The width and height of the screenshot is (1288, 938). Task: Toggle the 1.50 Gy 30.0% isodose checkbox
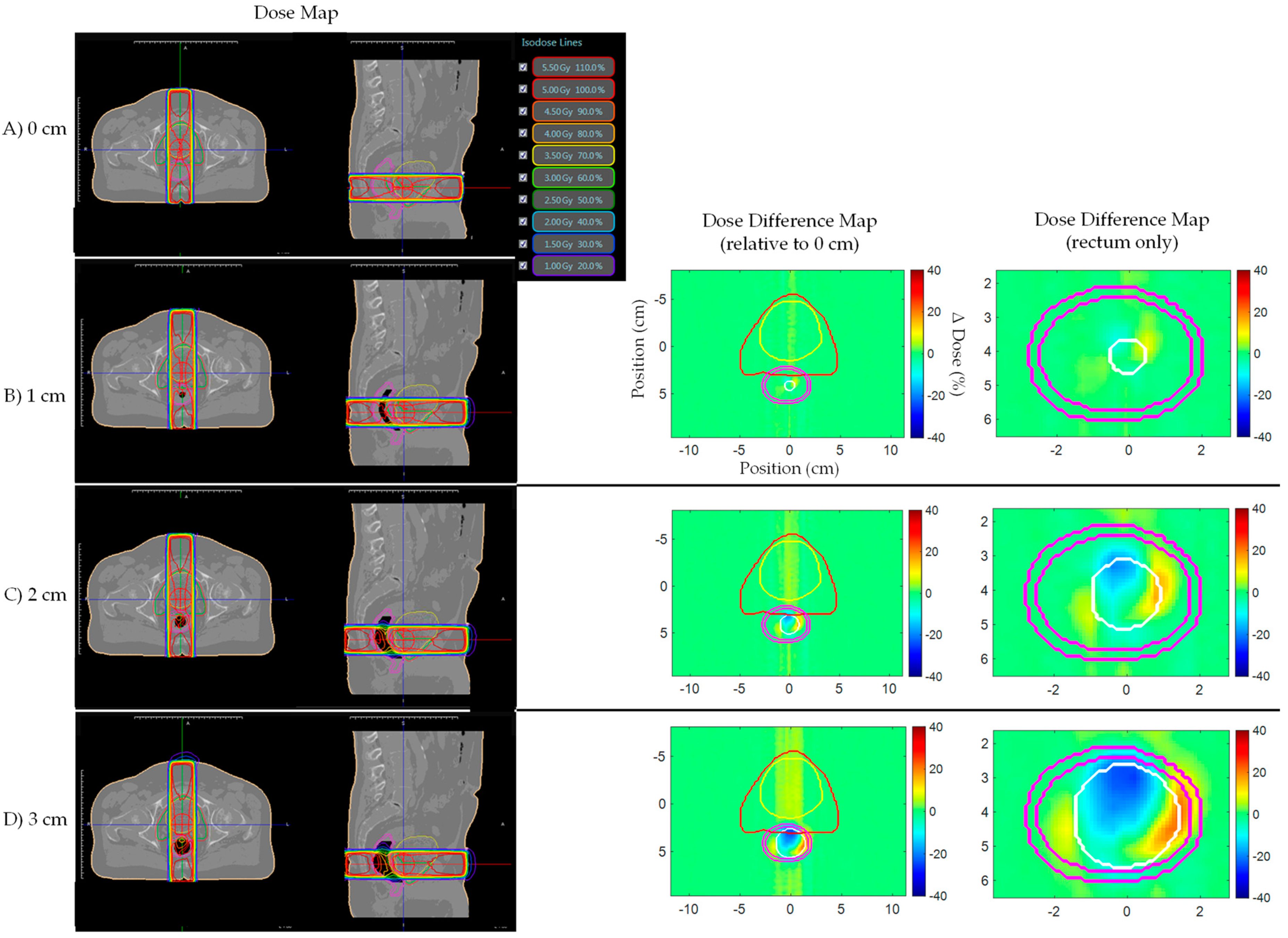pyautogui.click(x=523, y=244)
